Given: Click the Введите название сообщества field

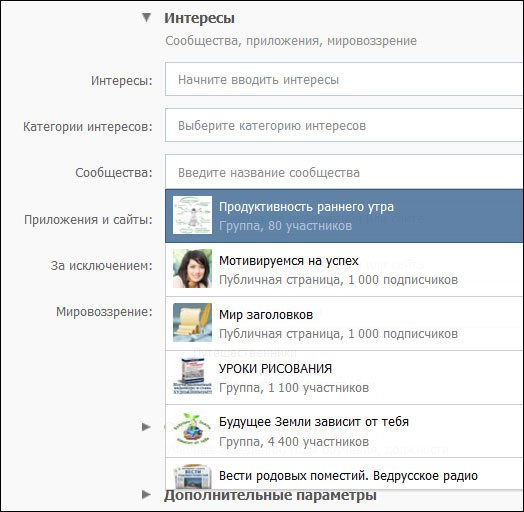Looking at the screenshot, I should click(344, 172).
